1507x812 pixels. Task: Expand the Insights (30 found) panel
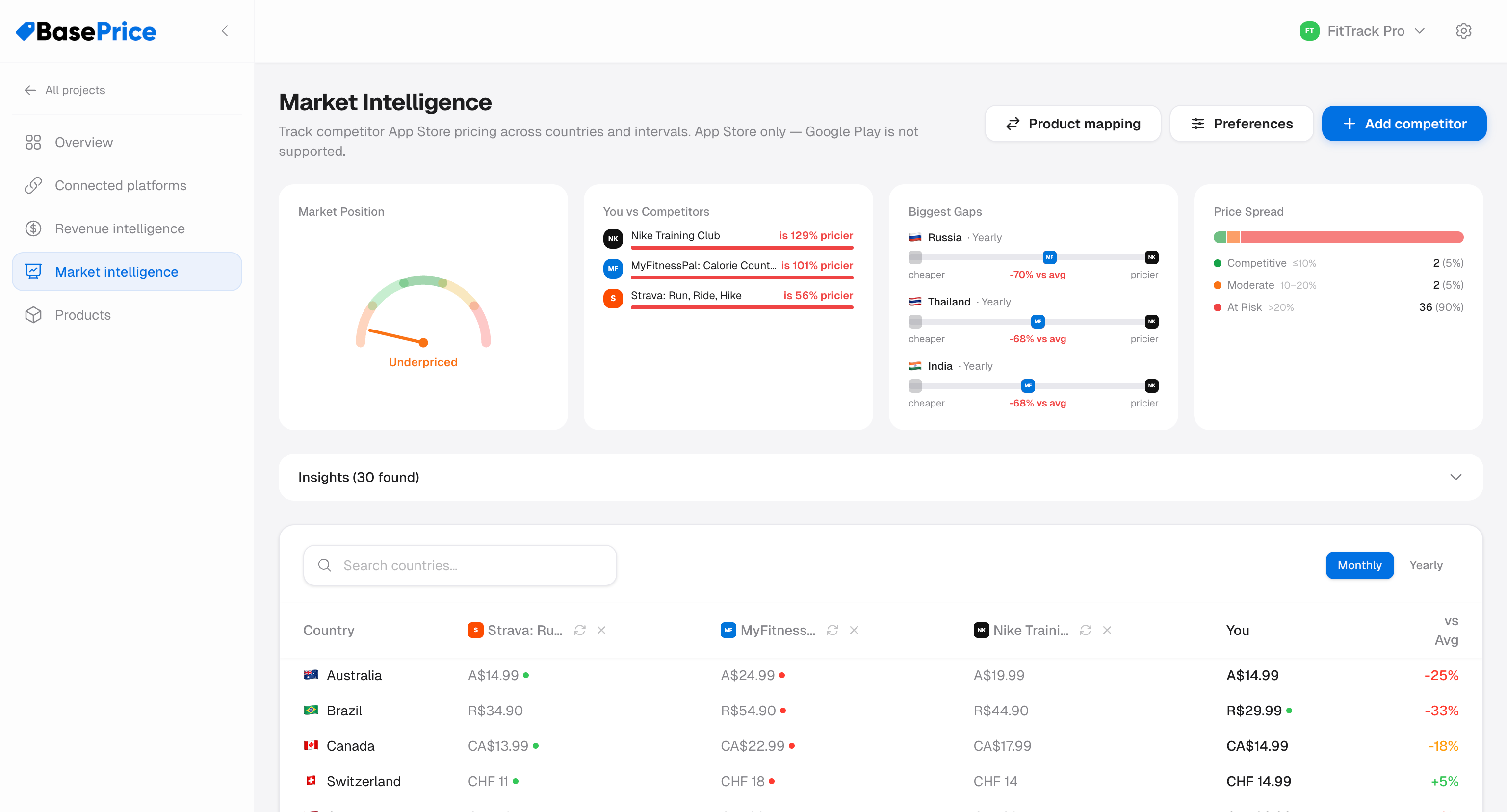881,477
